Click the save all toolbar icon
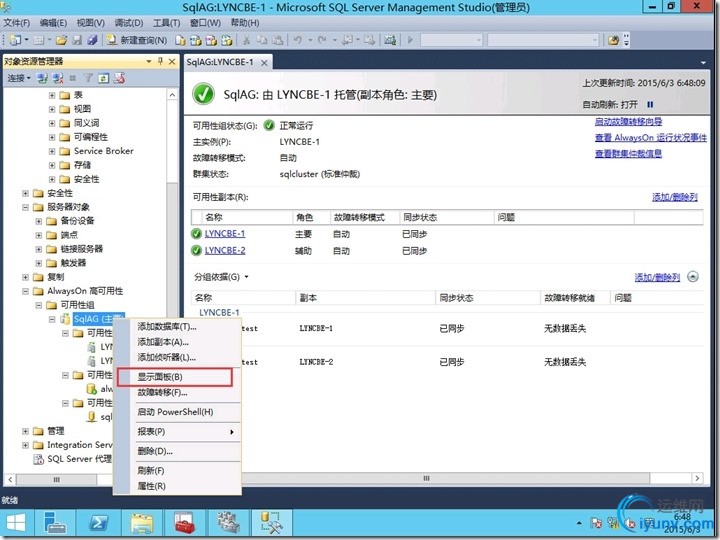This screenshot has height=540, width=720. pos(92,40)
